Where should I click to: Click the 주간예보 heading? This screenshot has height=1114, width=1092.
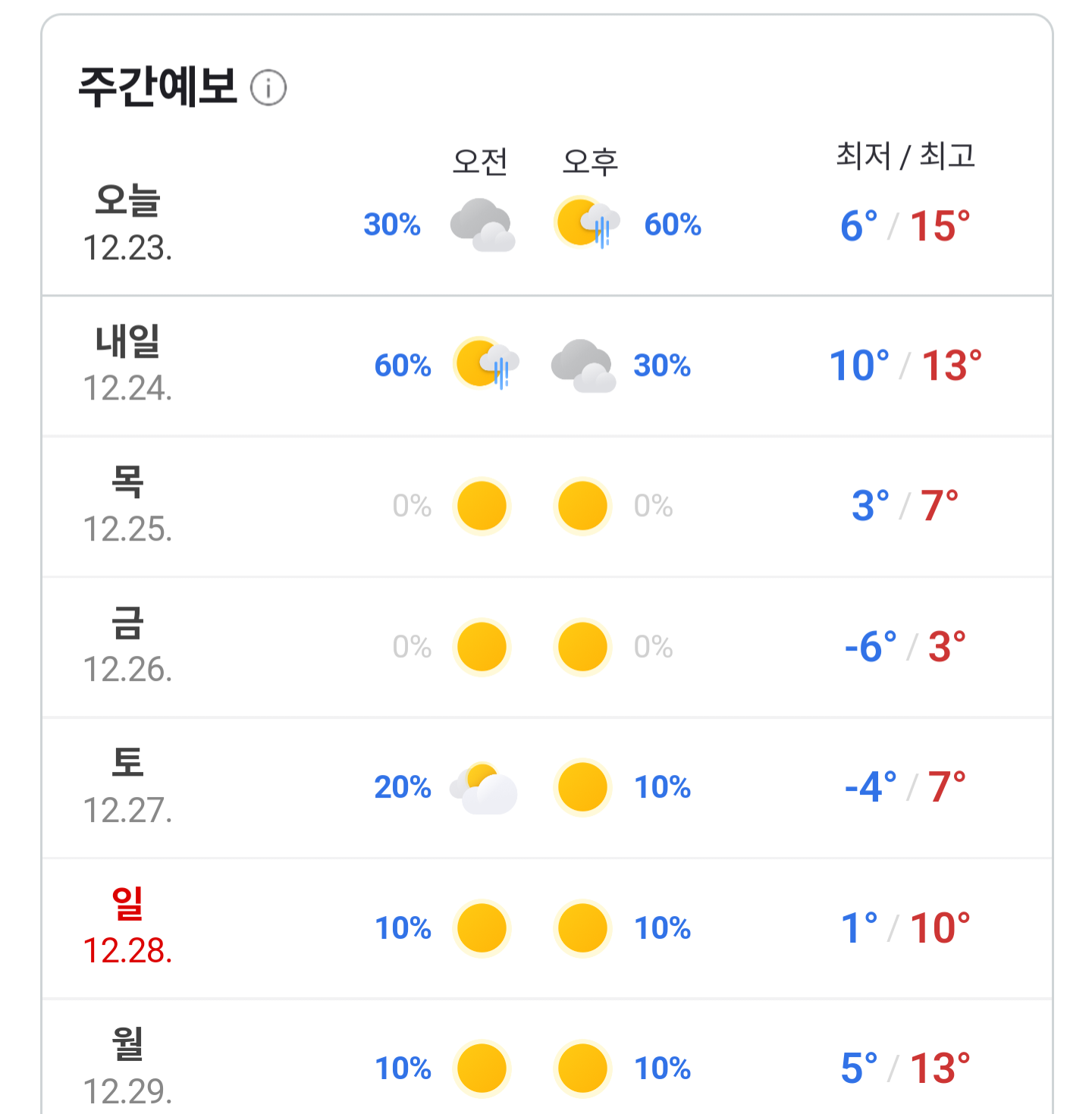[158, 86]
